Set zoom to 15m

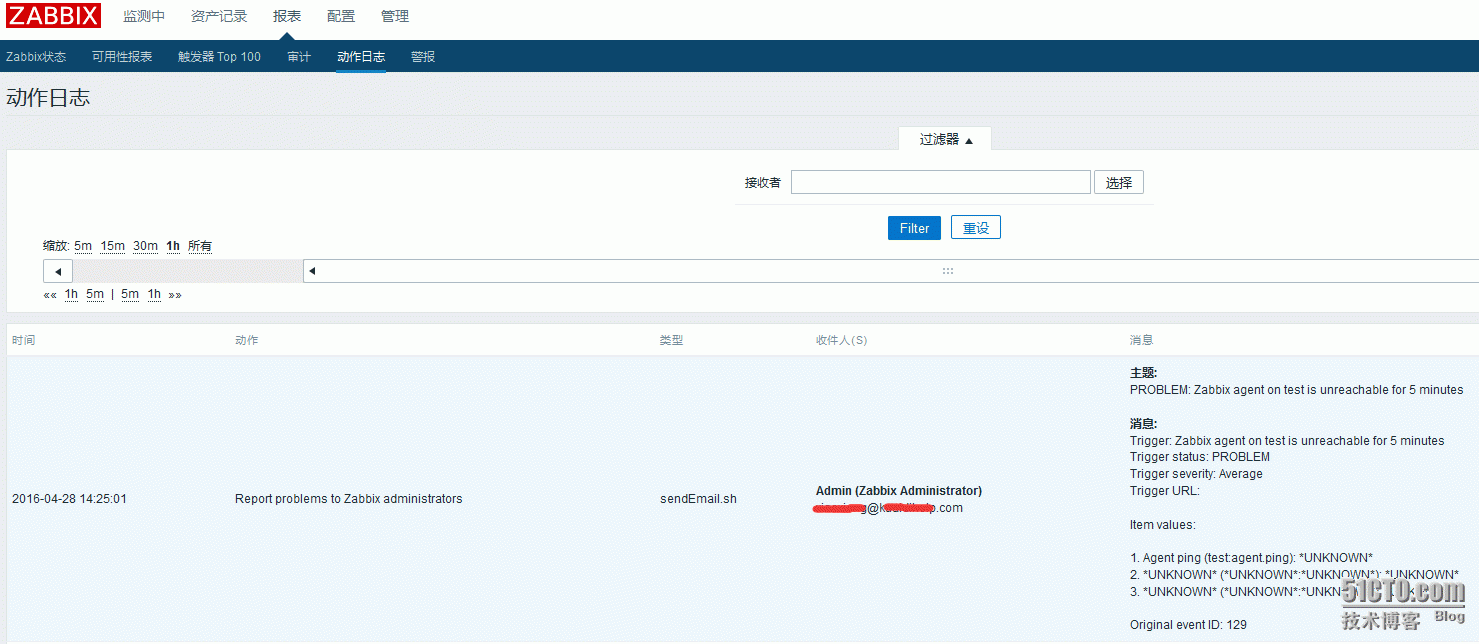113,246
